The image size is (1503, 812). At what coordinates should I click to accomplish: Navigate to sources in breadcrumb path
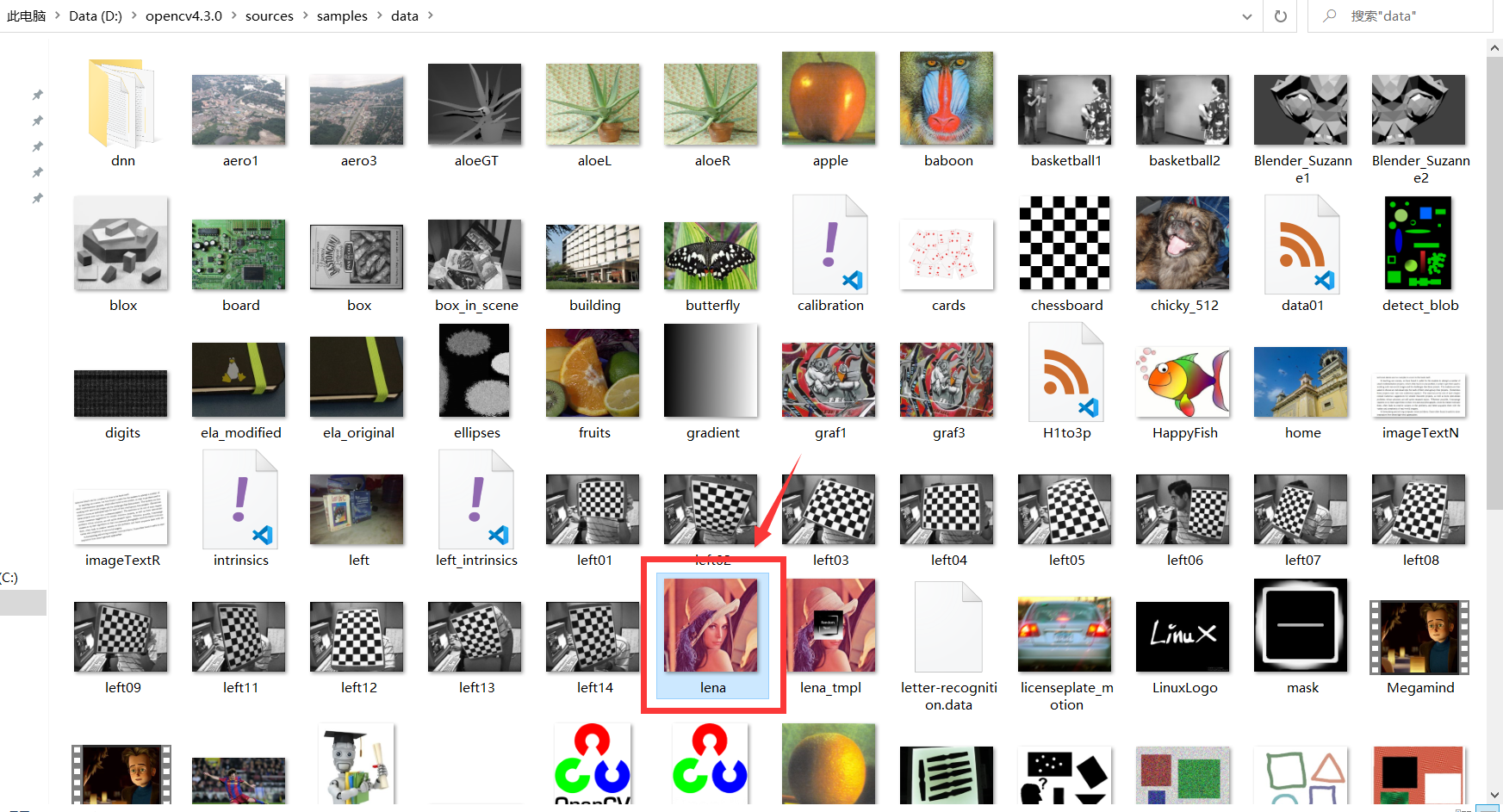(x=269, y=15)
